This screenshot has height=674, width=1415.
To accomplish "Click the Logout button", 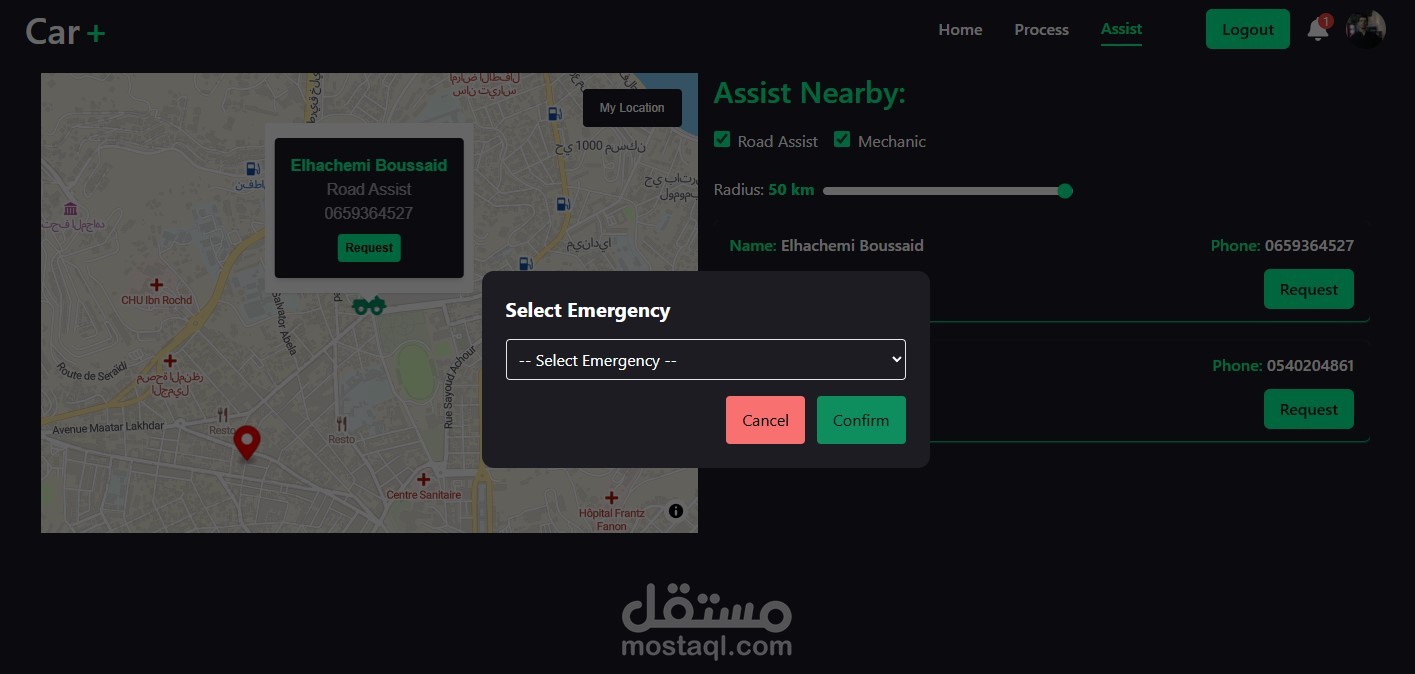I will 1248,29.
